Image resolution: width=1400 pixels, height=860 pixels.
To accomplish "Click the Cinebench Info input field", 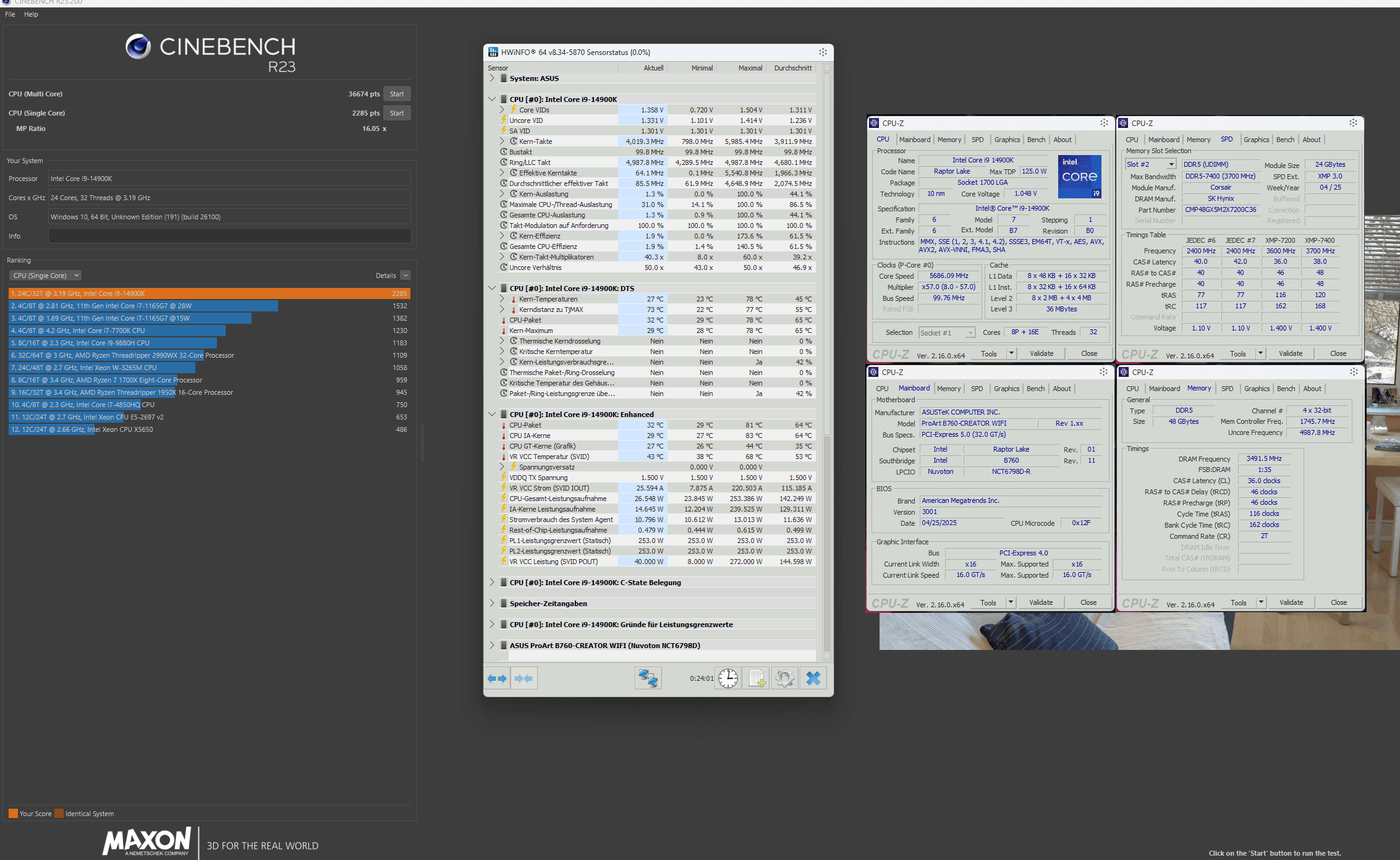I will point(229,236).
